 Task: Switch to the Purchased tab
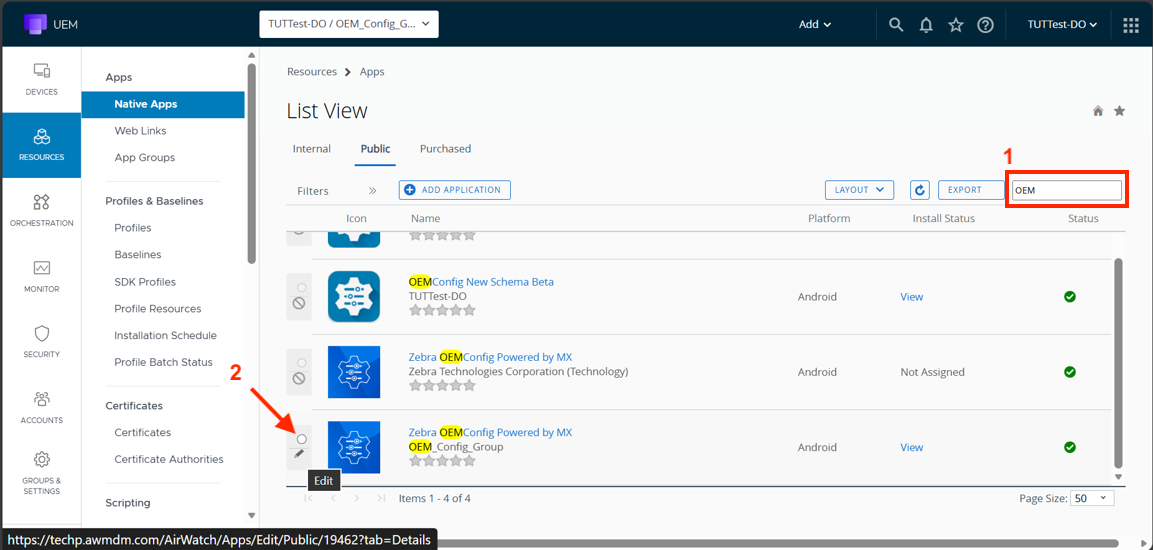(x=445, y=149)
